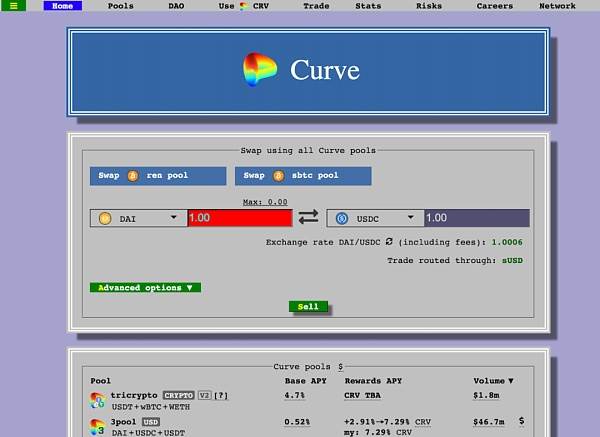Click the USD tag on 3pool
This screenshot has width=600, height=437.
tap(151, 422)
